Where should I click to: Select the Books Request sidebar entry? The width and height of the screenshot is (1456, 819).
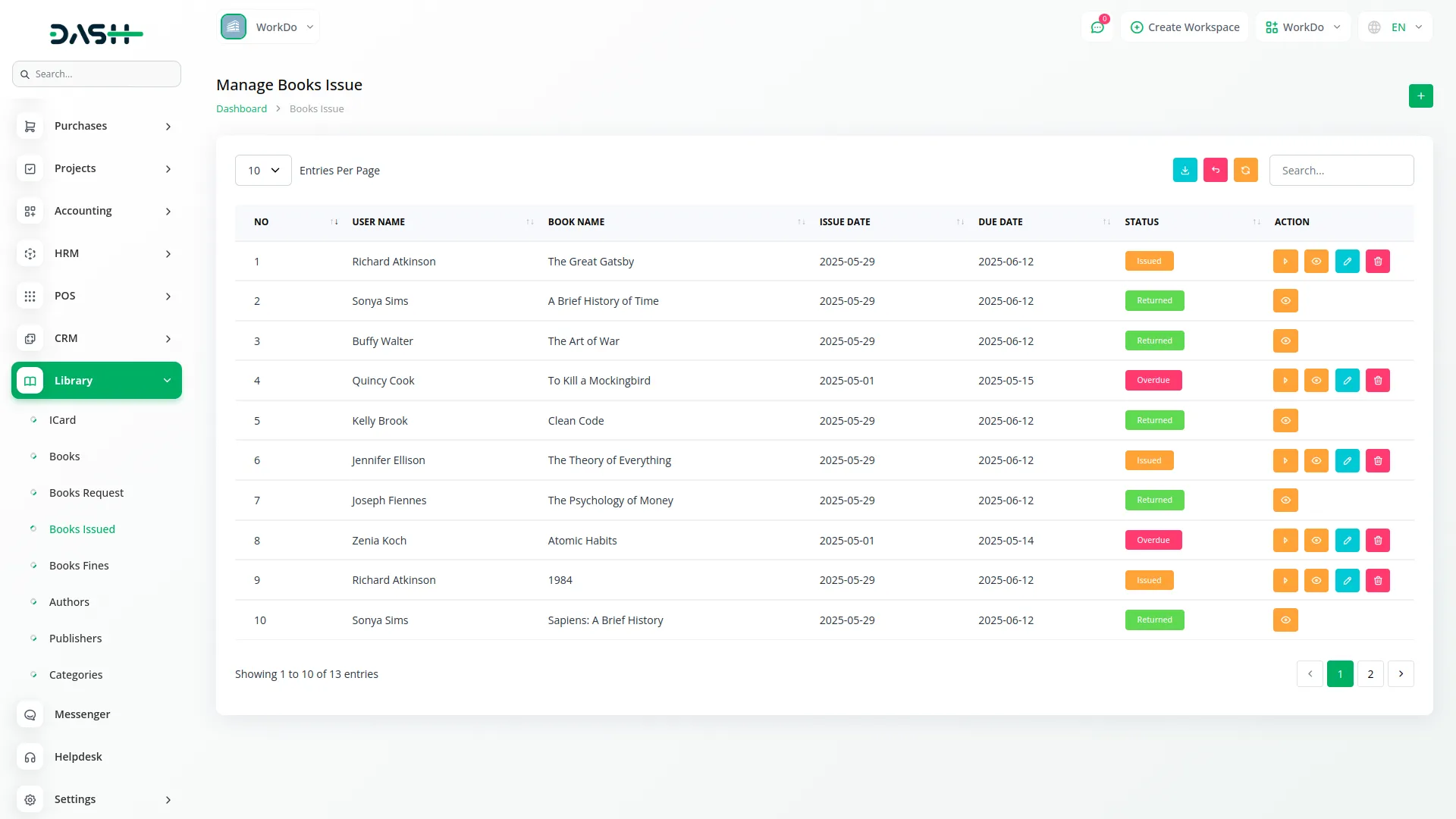tap(86, 492)
